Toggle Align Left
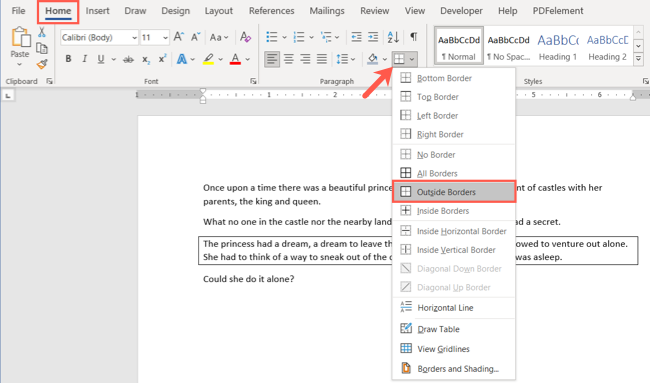This screenshot has width=650, height=383. (272, 59)
